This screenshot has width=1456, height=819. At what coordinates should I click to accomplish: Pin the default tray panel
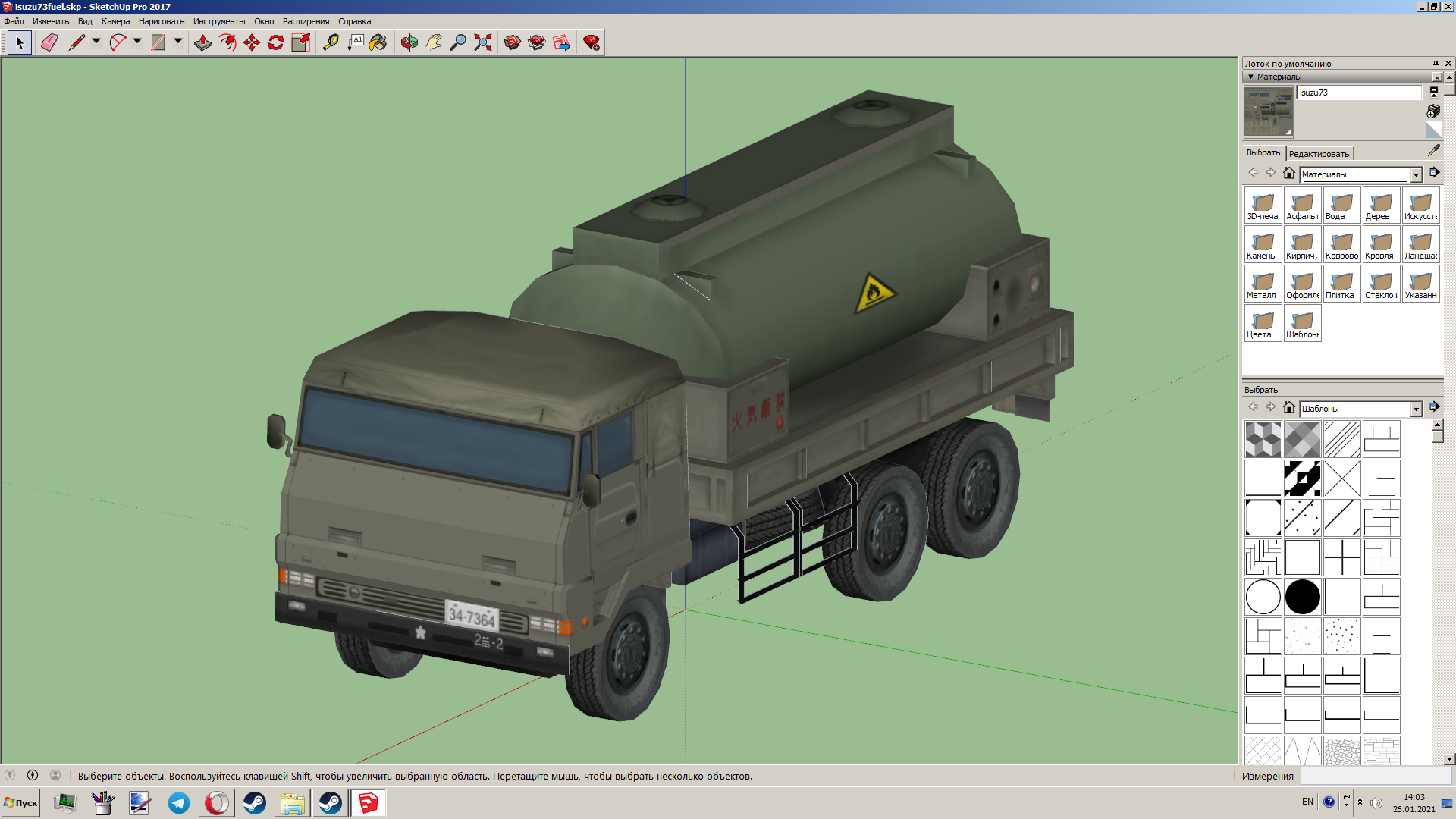pyautogui.click(x=1436, y=64)
